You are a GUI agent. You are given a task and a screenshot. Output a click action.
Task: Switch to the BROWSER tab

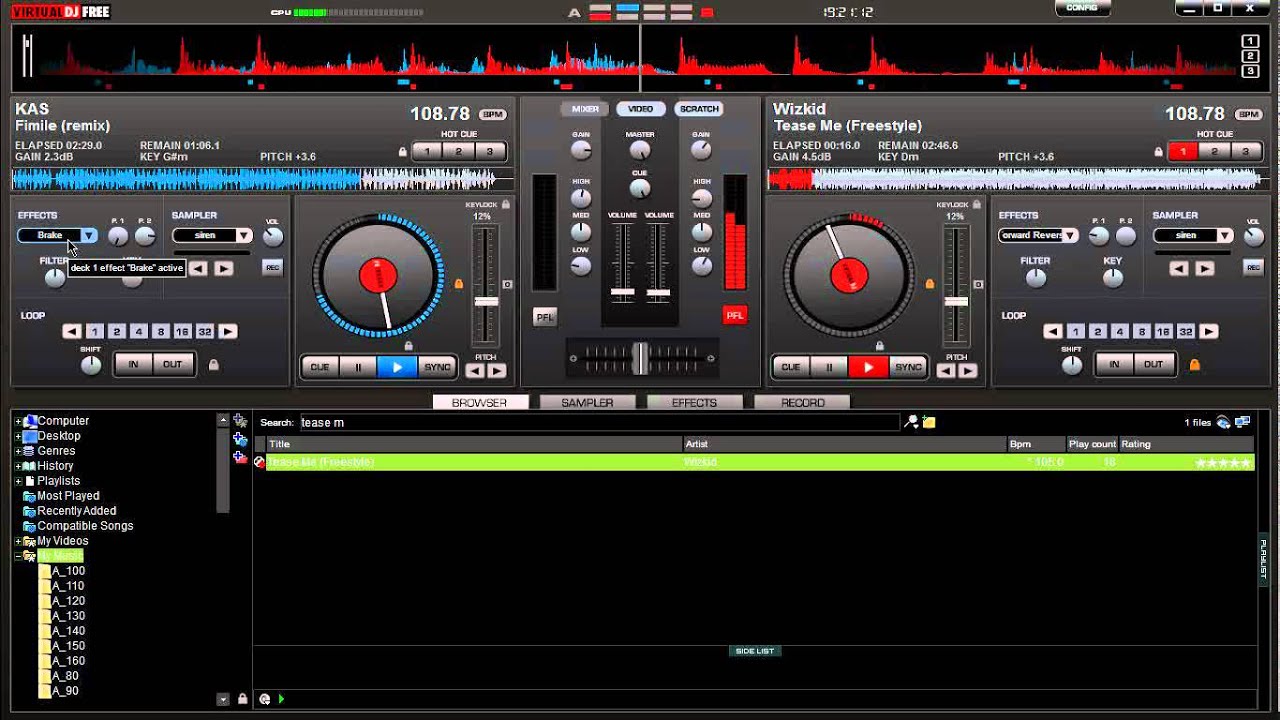(x=479, y=402)
